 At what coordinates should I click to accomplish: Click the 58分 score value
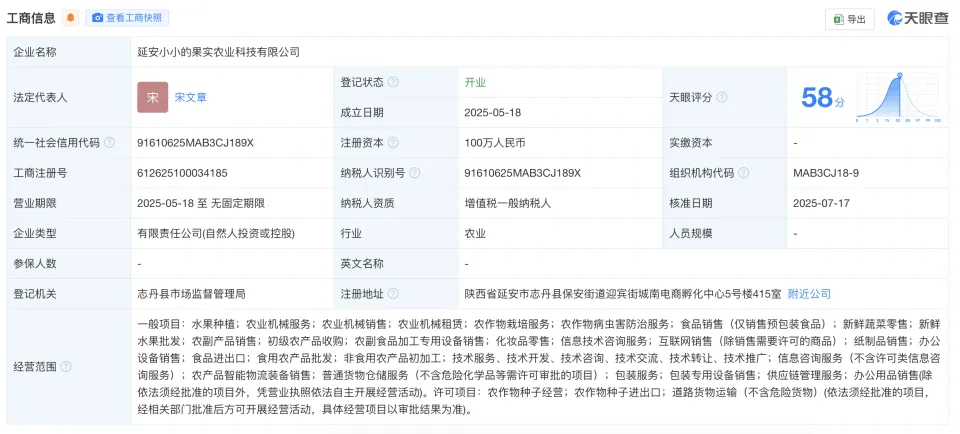click(823, 98)
